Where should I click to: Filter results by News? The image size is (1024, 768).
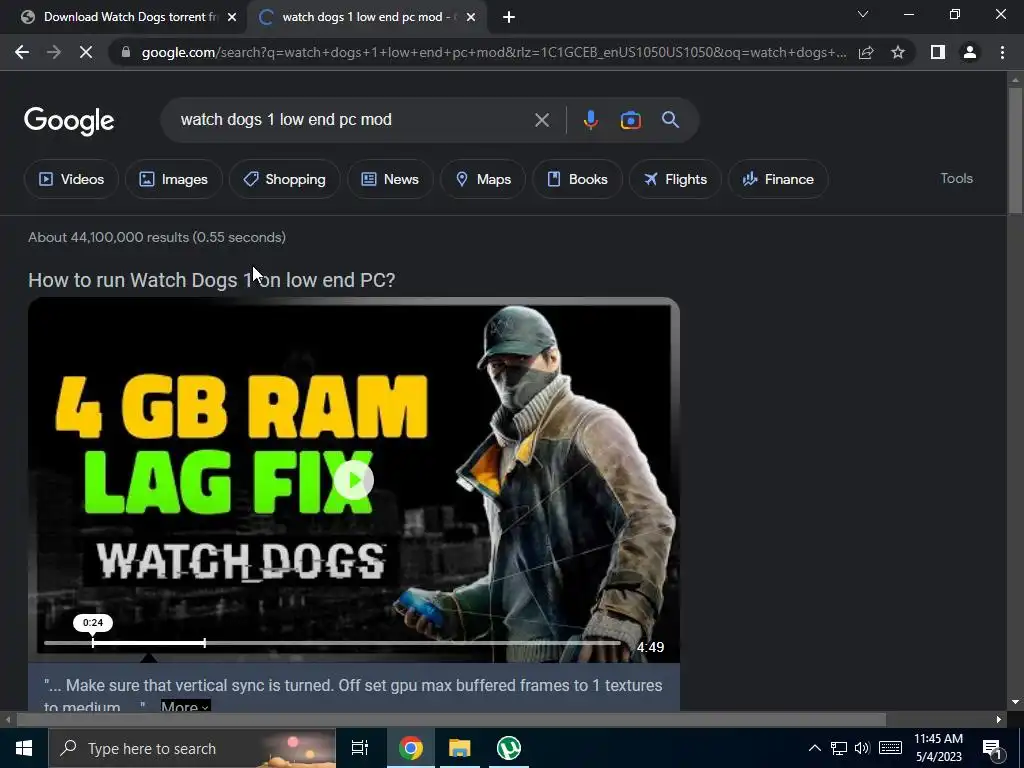coord(390,179)
